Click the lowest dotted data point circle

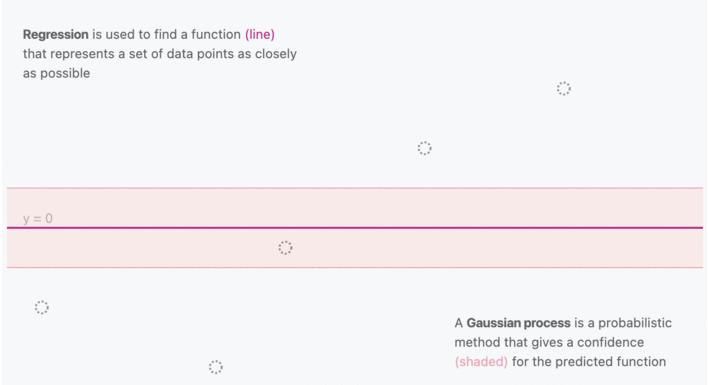215,367
